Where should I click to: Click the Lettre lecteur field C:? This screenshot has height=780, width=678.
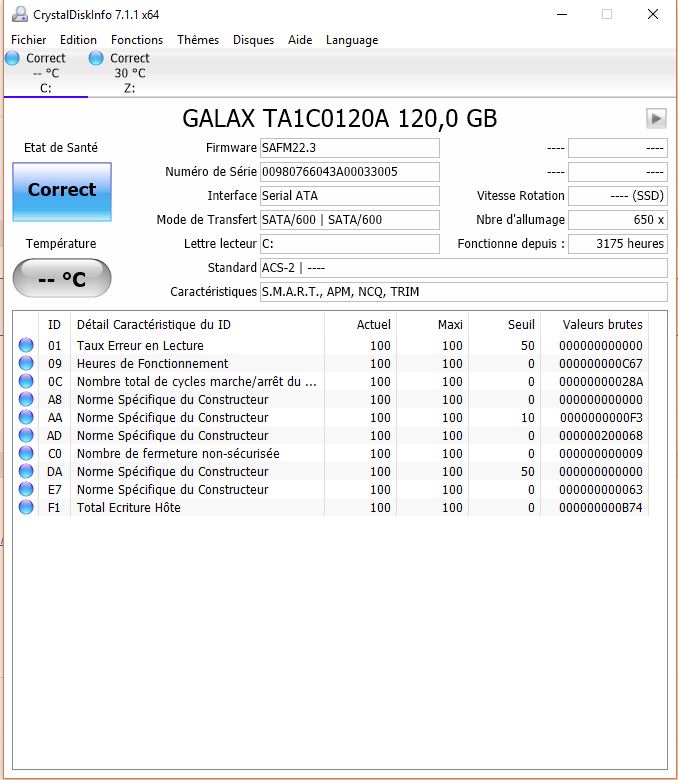coord(350,243)
